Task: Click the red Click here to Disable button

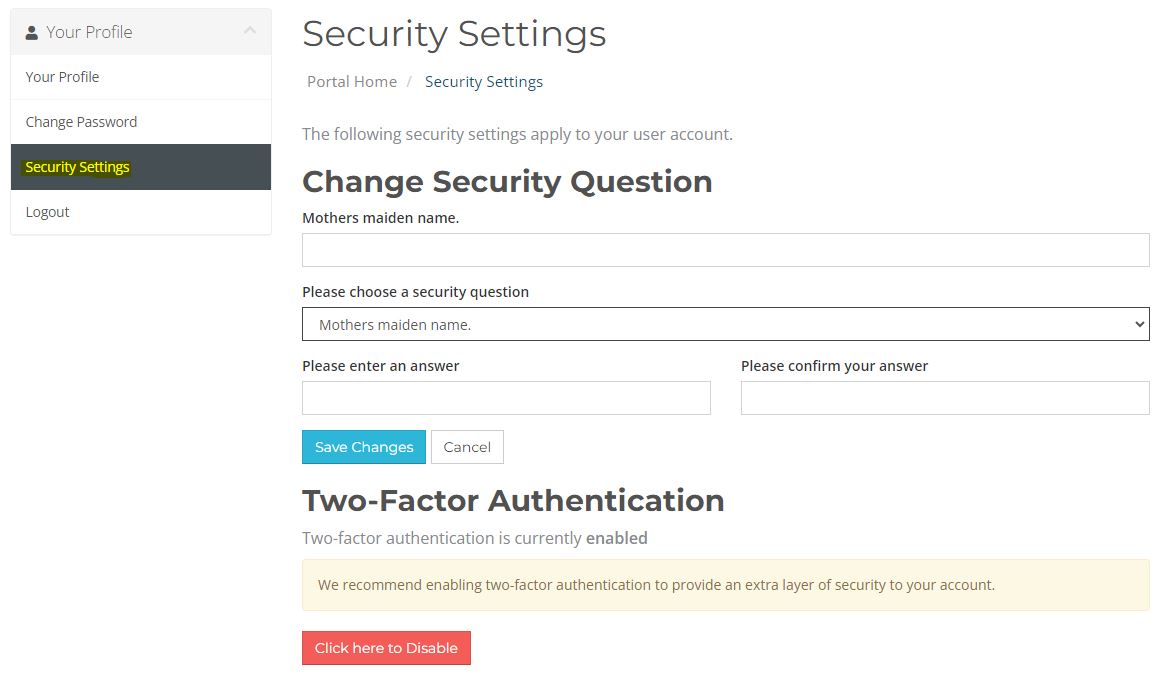Action: click(386, 648)
